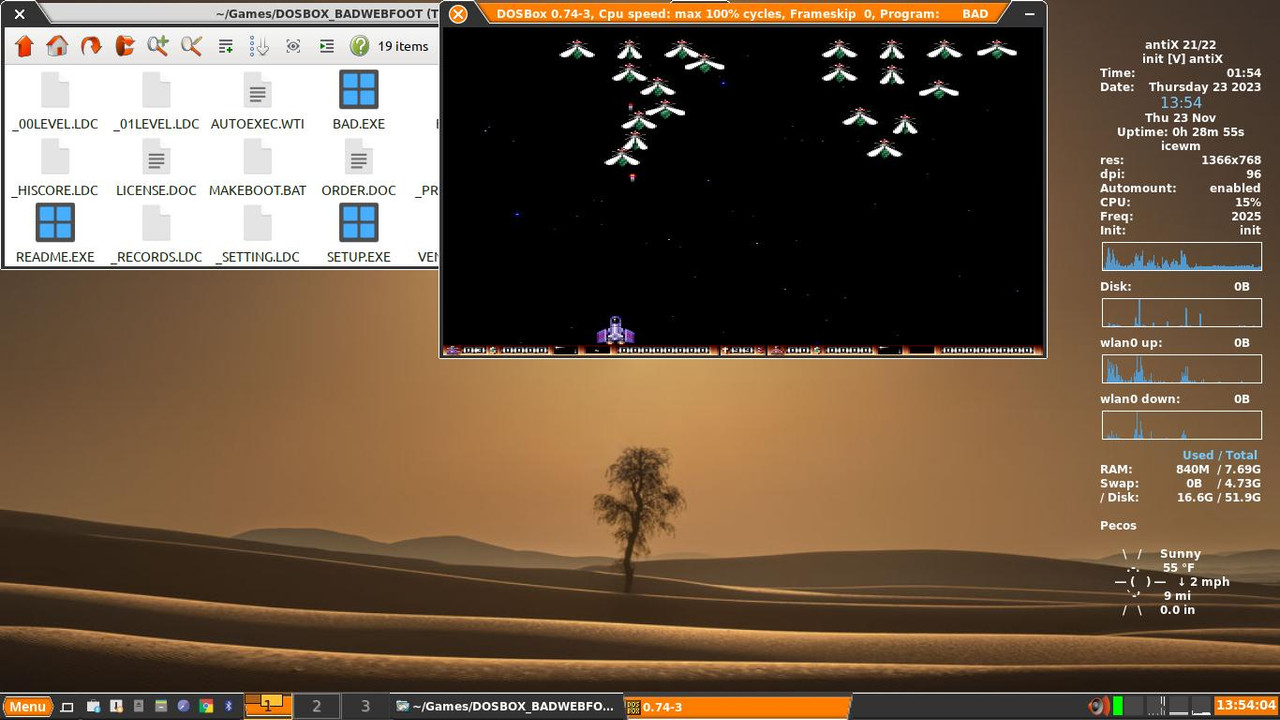Viewport: 1280px width, 720px height.
Task: Zoom in the file manager icons
Action: 158,46
